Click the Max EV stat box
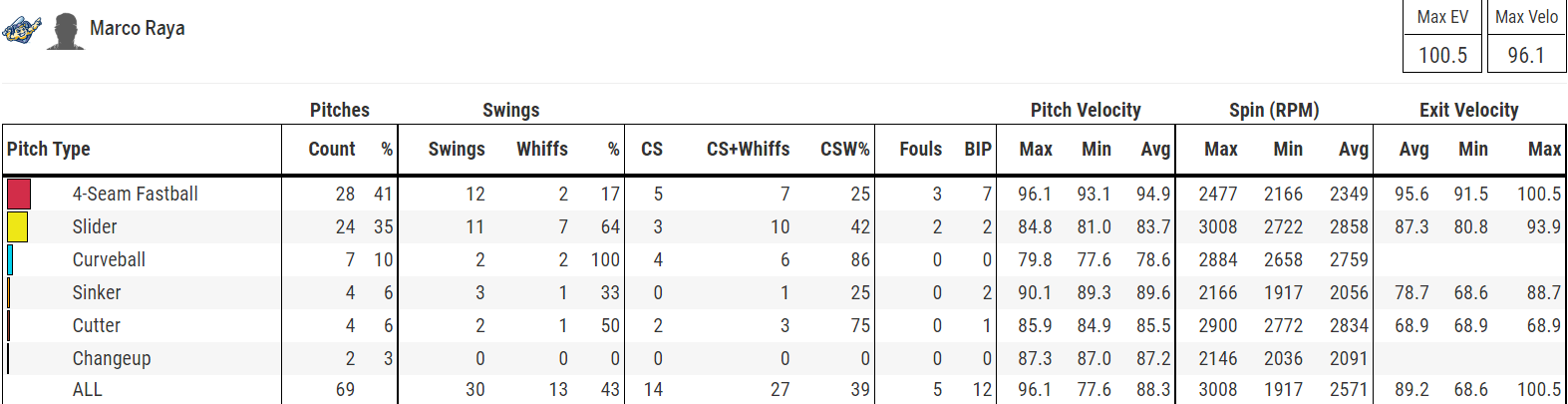Image resolution: width=1568 pixels, height=404 pixels. (x=1442, y=37)
